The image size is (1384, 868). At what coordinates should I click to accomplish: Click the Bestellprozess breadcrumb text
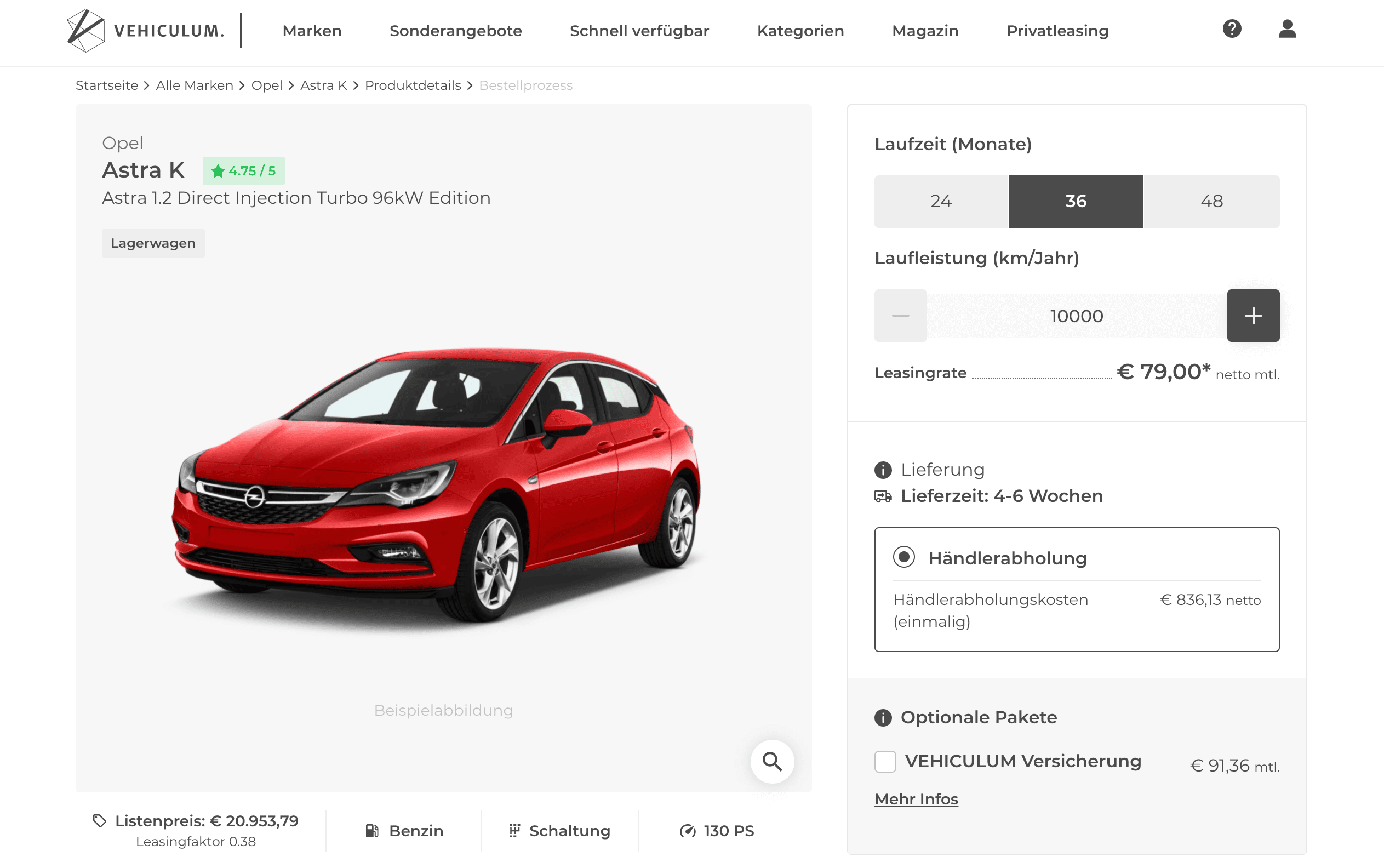[x=526, y=85]
